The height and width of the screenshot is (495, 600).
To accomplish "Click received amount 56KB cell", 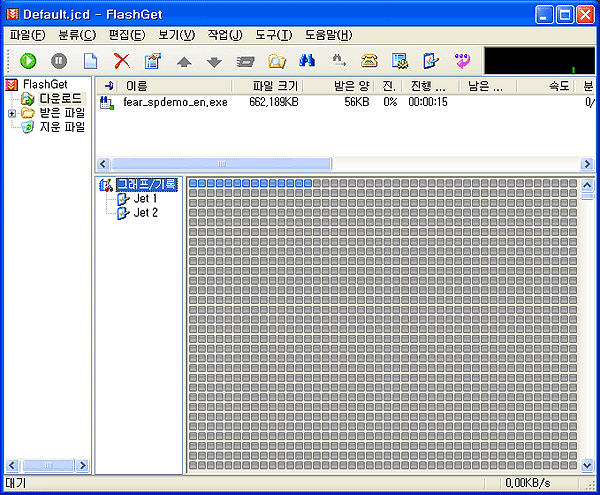I will (x=356, y=102).
